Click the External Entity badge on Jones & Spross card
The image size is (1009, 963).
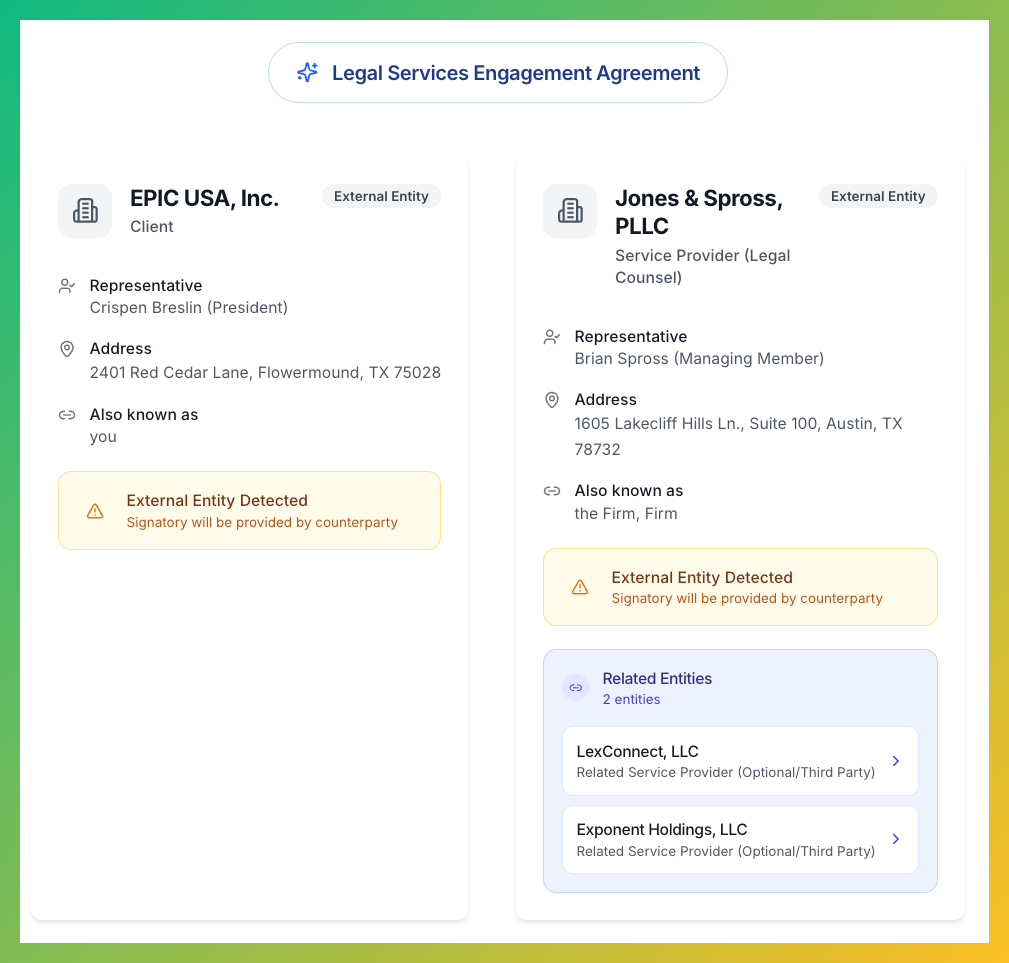pyautogui.click(x=877, y=197)
